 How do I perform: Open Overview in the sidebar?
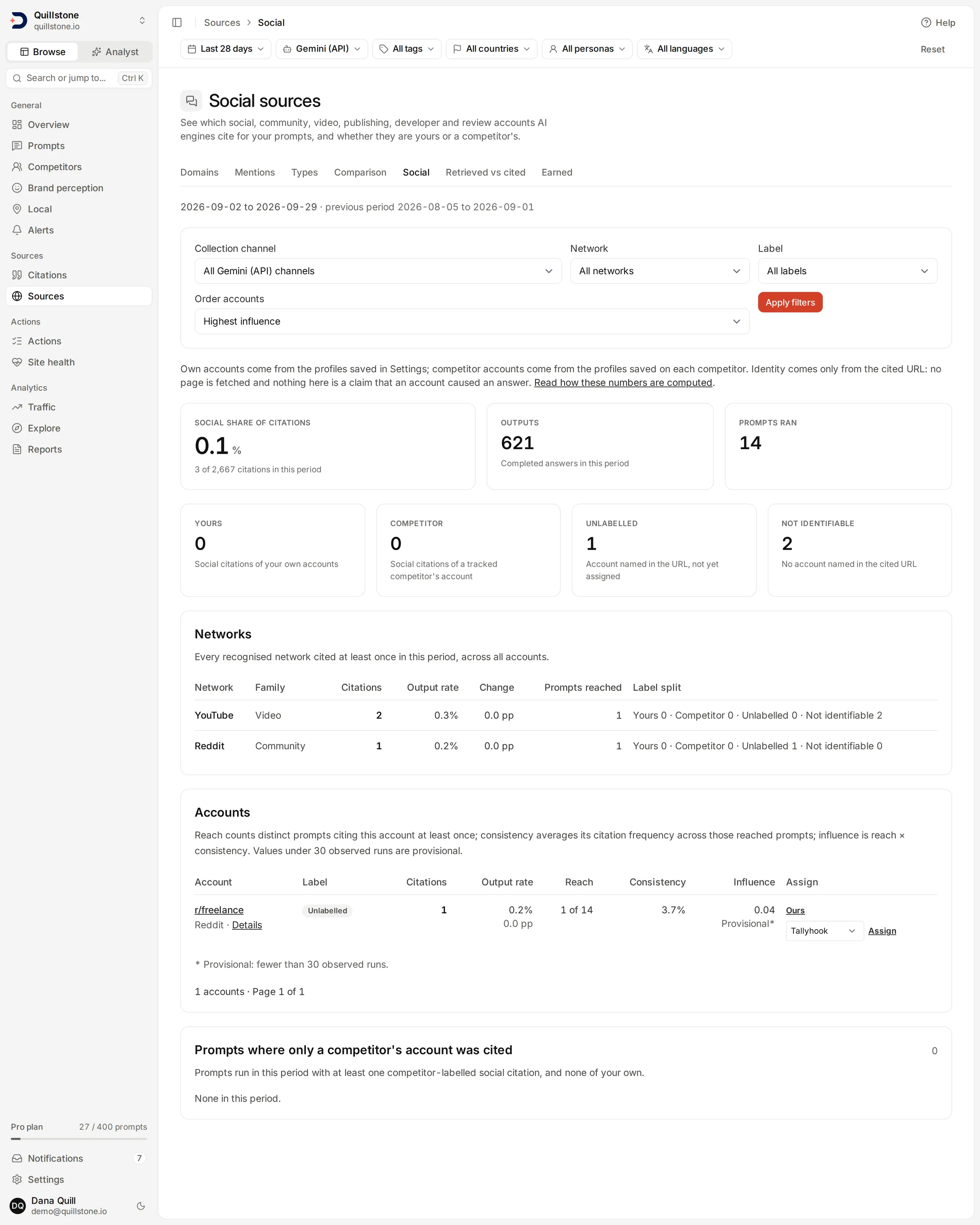(x=79, y=125)
